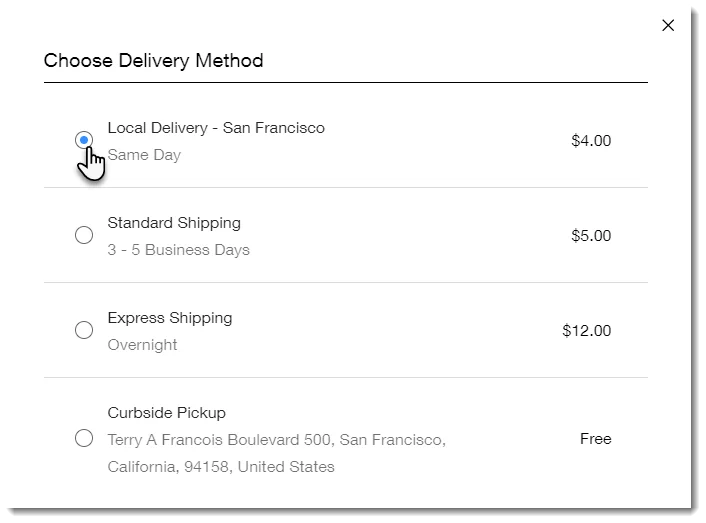Click the Choose Delivery Method heading
Screen dimensions: 706x523
[154, 61]
